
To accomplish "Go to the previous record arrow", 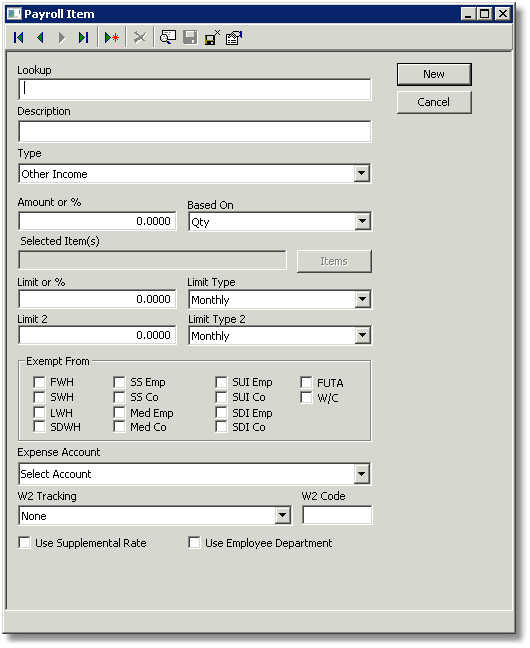I will [40, 38].
